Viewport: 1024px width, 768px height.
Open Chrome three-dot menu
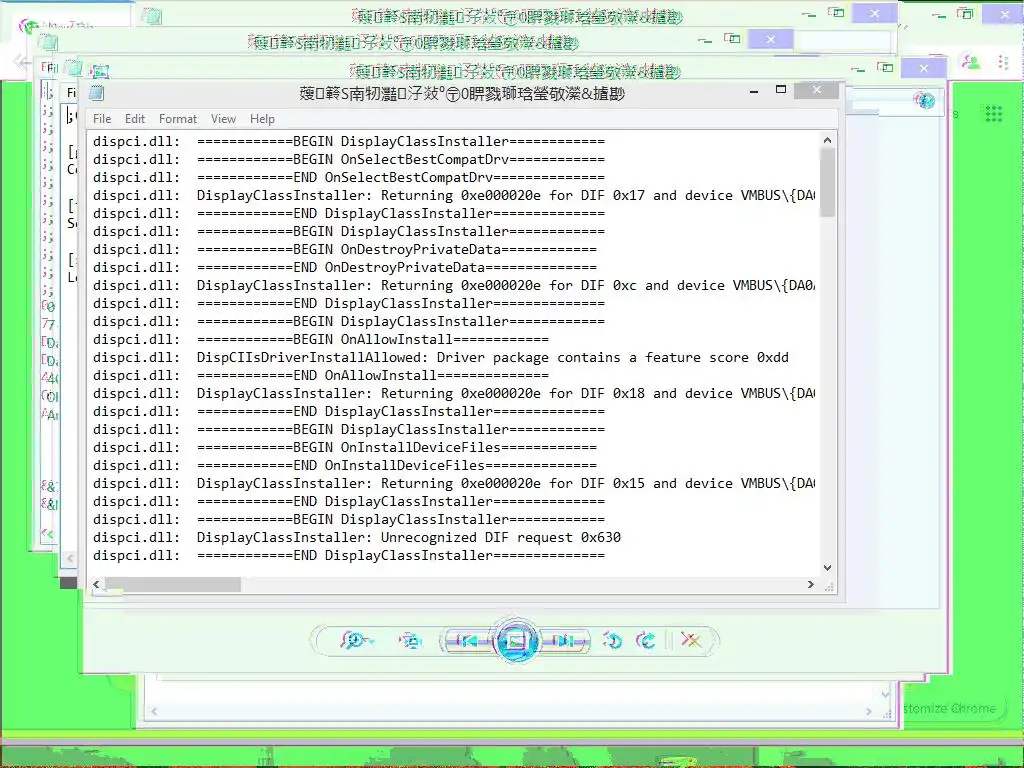pos(1003,62)
